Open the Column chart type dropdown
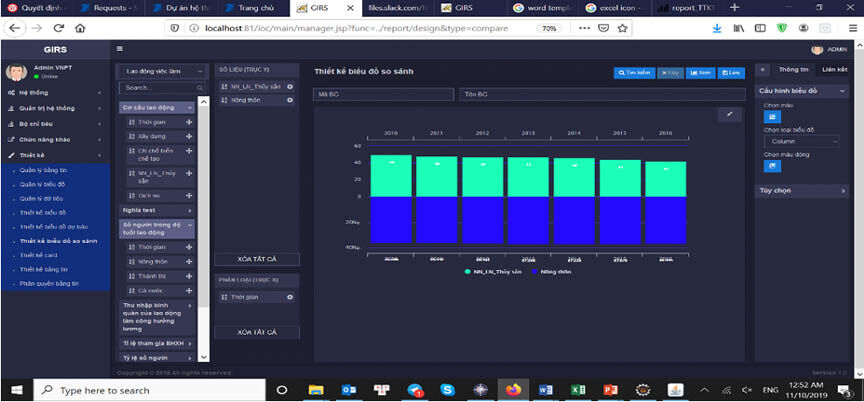 tap(801, 142)
